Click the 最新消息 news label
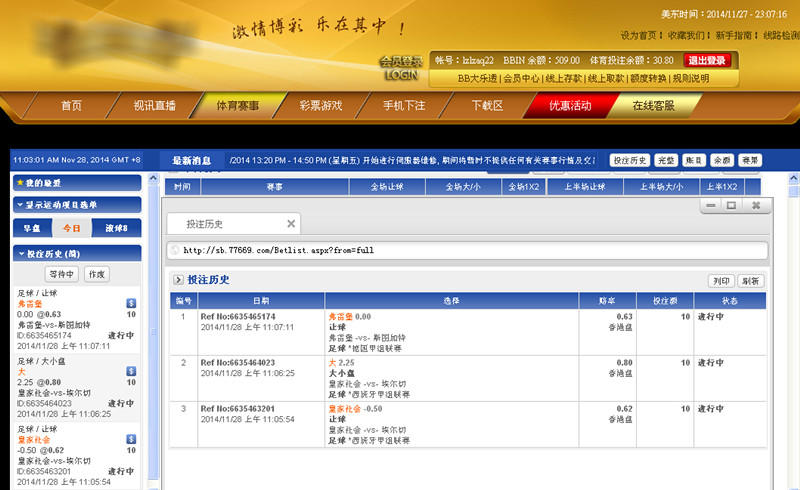800x490 pixels. tap(191, 161)
